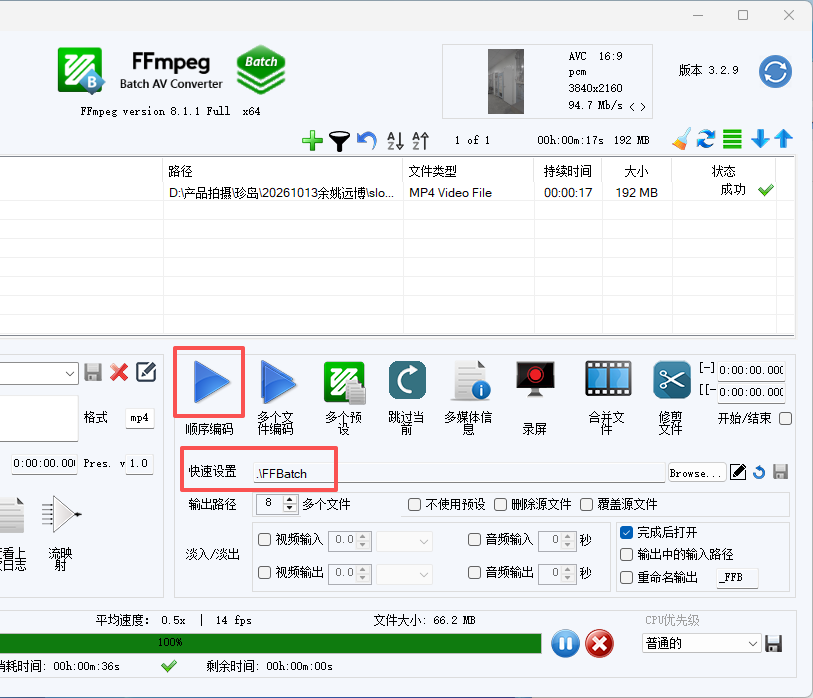This screenshot has height=698, width=813.
Task: Open the multimedia info document icon
Action: (x=471, y=381)
